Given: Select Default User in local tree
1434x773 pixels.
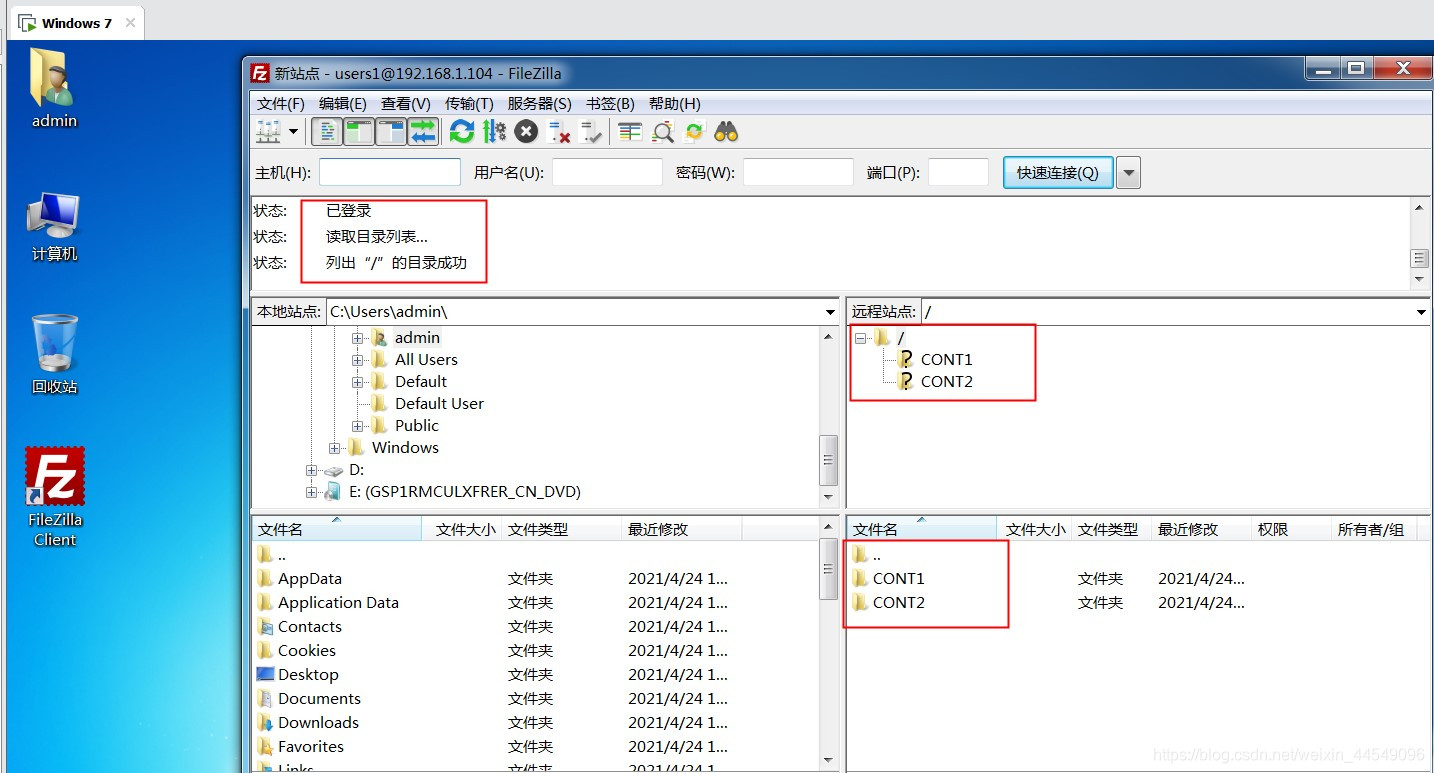Looking at the screenshot, I should tap(439, 404).
